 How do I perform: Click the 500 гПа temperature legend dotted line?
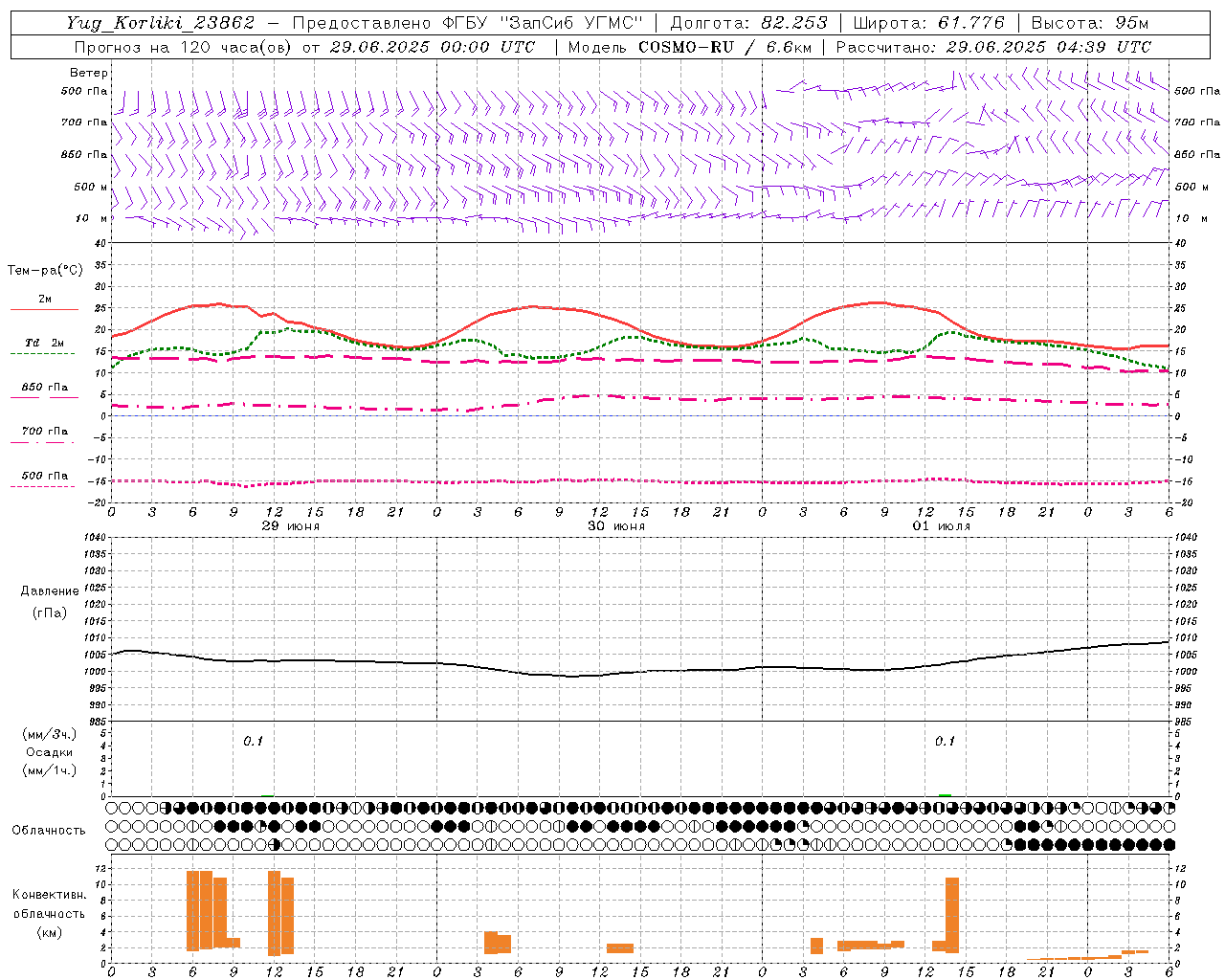pyautogui.click(x=42, y=486)
